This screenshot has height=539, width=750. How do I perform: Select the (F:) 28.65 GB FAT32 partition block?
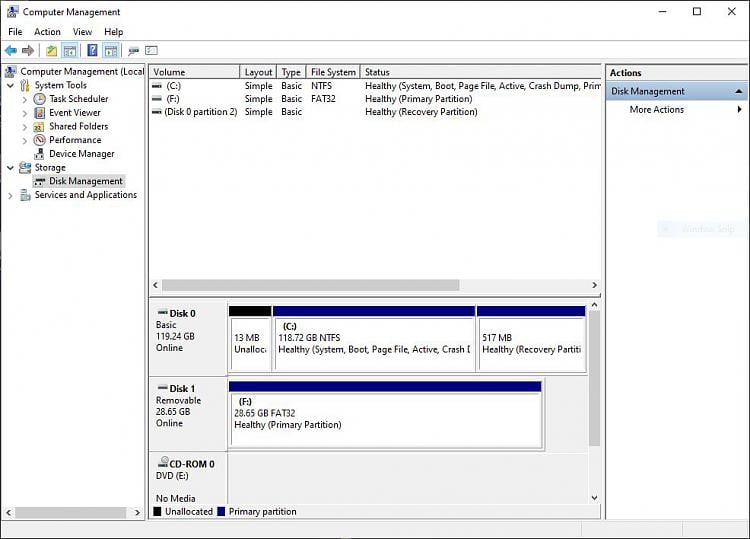point(385,415)
